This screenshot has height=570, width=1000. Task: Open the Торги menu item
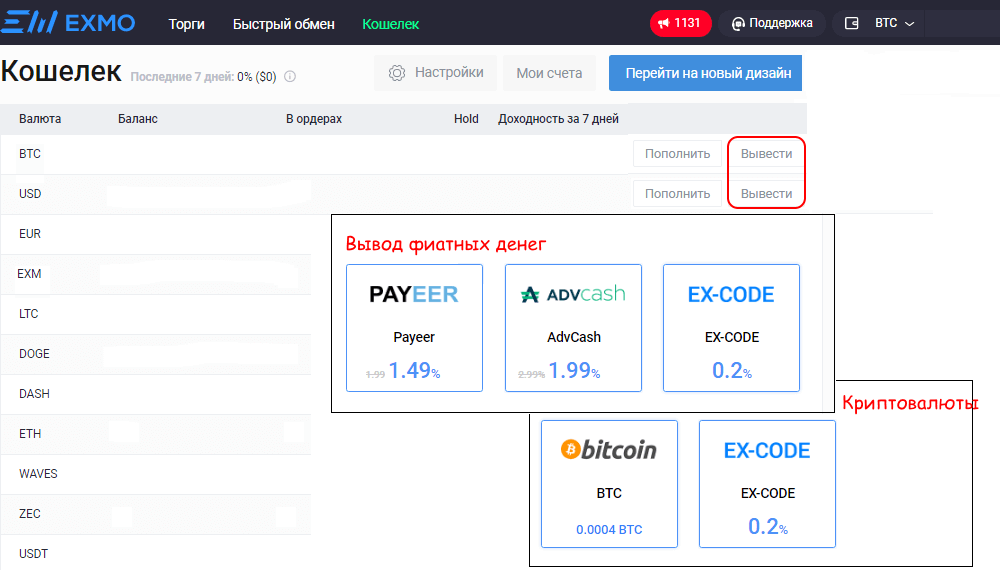pyautogui.click(x=187, y=24)
